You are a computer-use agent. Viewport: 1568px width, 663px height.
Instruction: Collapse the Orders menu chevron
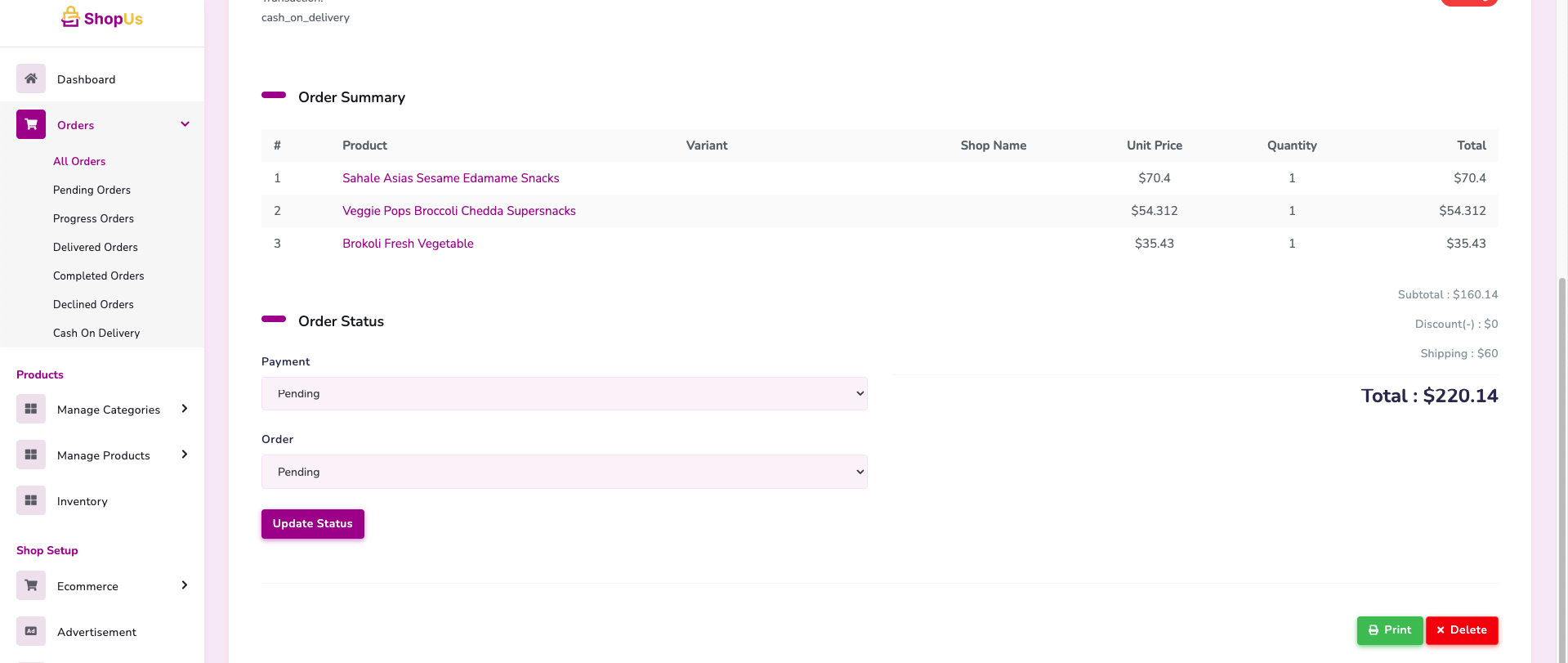185,124
